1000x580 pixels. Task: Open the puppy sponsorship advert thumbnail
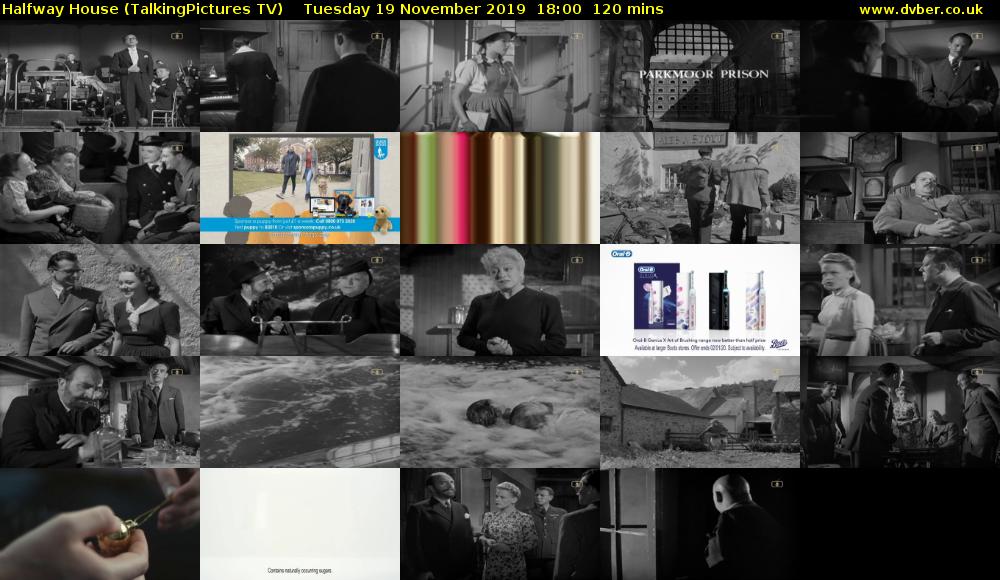pos(300,188)
